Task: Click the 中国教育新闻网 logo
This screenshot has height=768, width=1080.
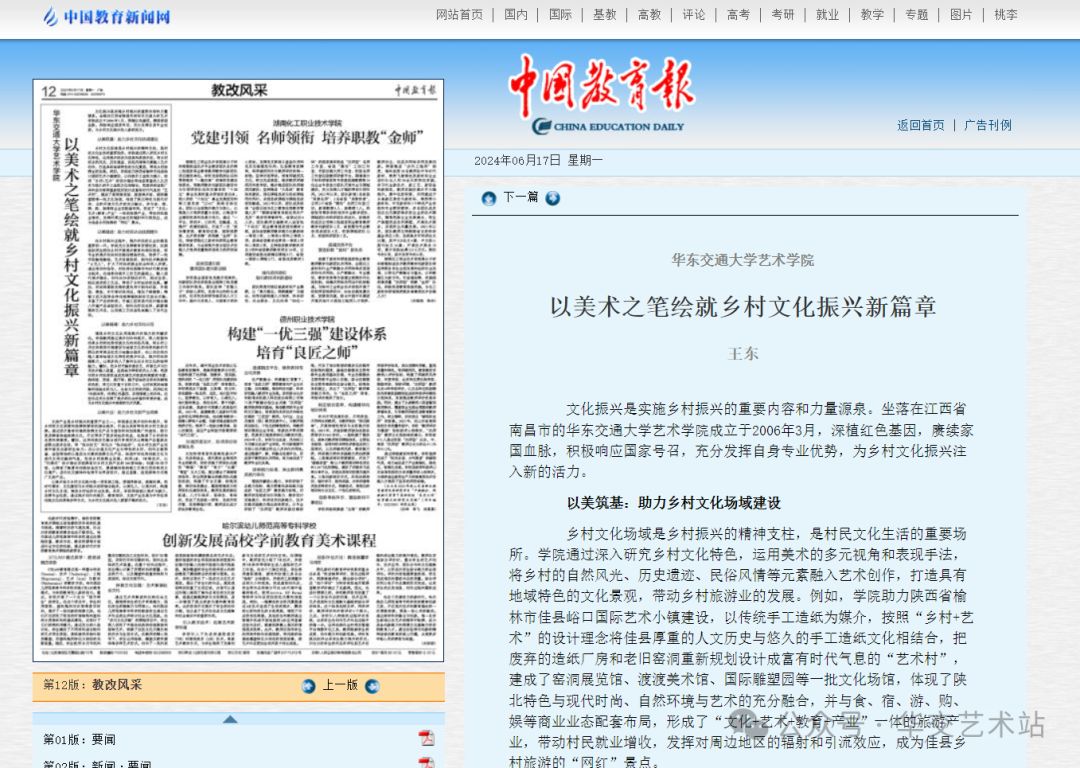Action: (106, 17)
